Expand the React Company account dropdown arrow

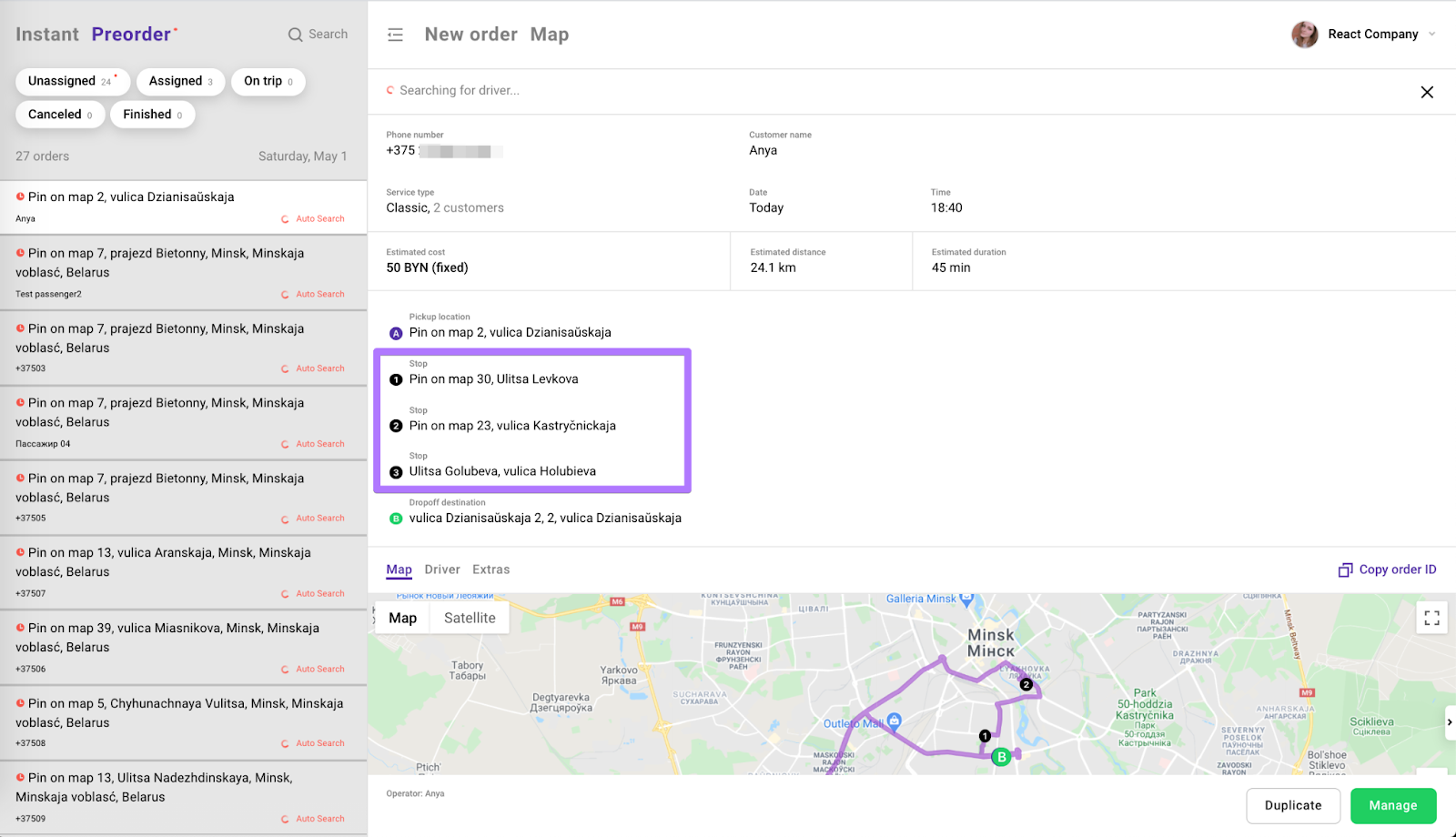(1432, 35)
